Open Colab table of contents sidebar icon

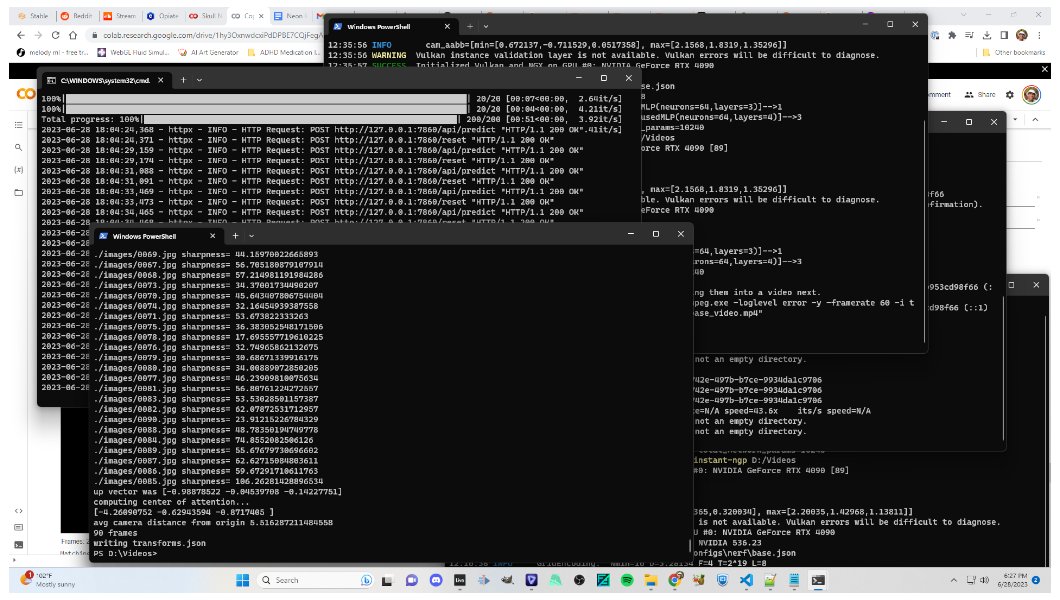click(x=18, y=125)
